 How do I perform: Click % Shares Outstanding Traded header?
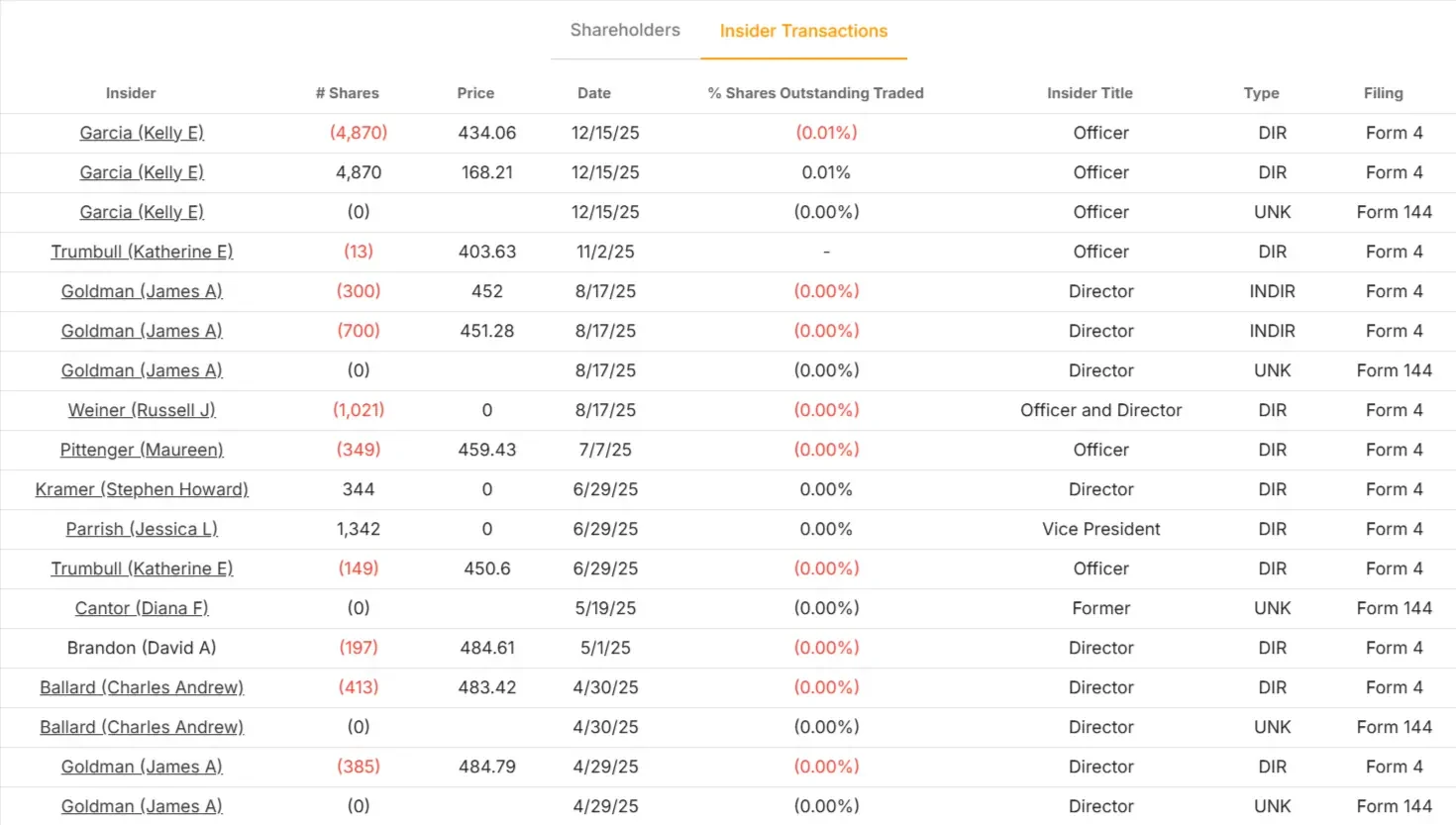click(815, 93)
